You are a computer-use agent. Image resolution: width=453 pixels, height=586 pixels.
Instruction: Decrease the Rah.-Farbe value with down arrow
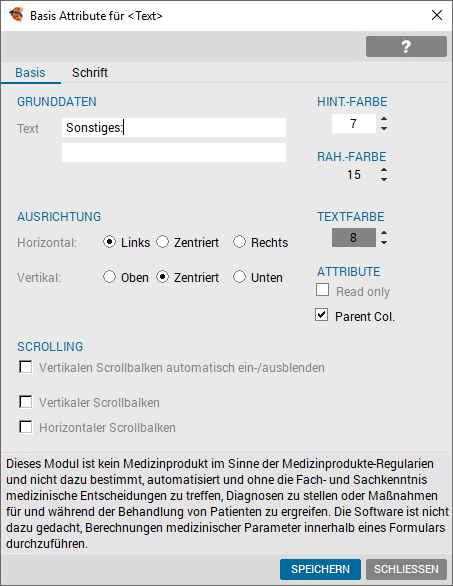384,179
